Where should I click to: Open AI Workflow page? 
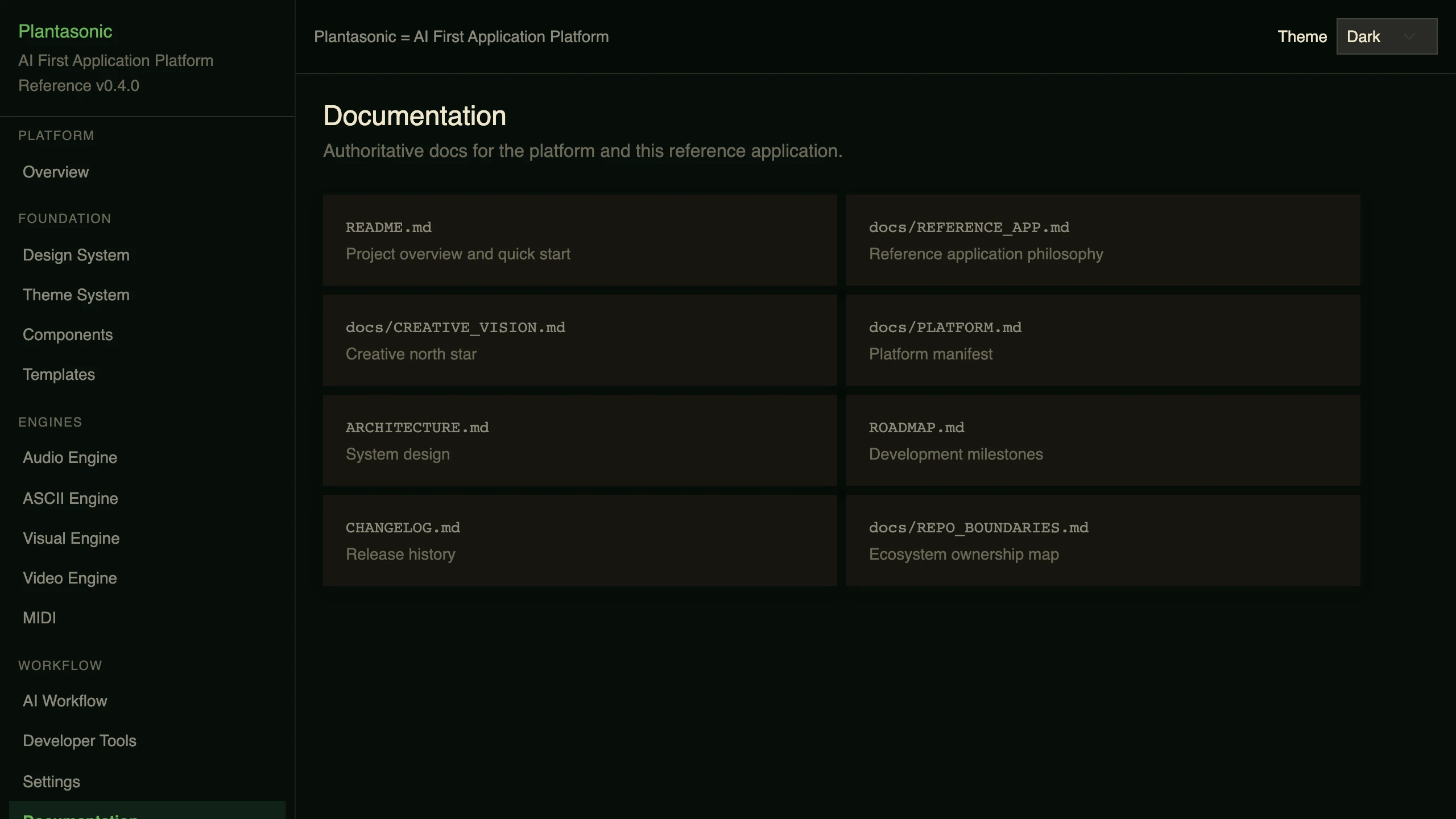point(147,701)
